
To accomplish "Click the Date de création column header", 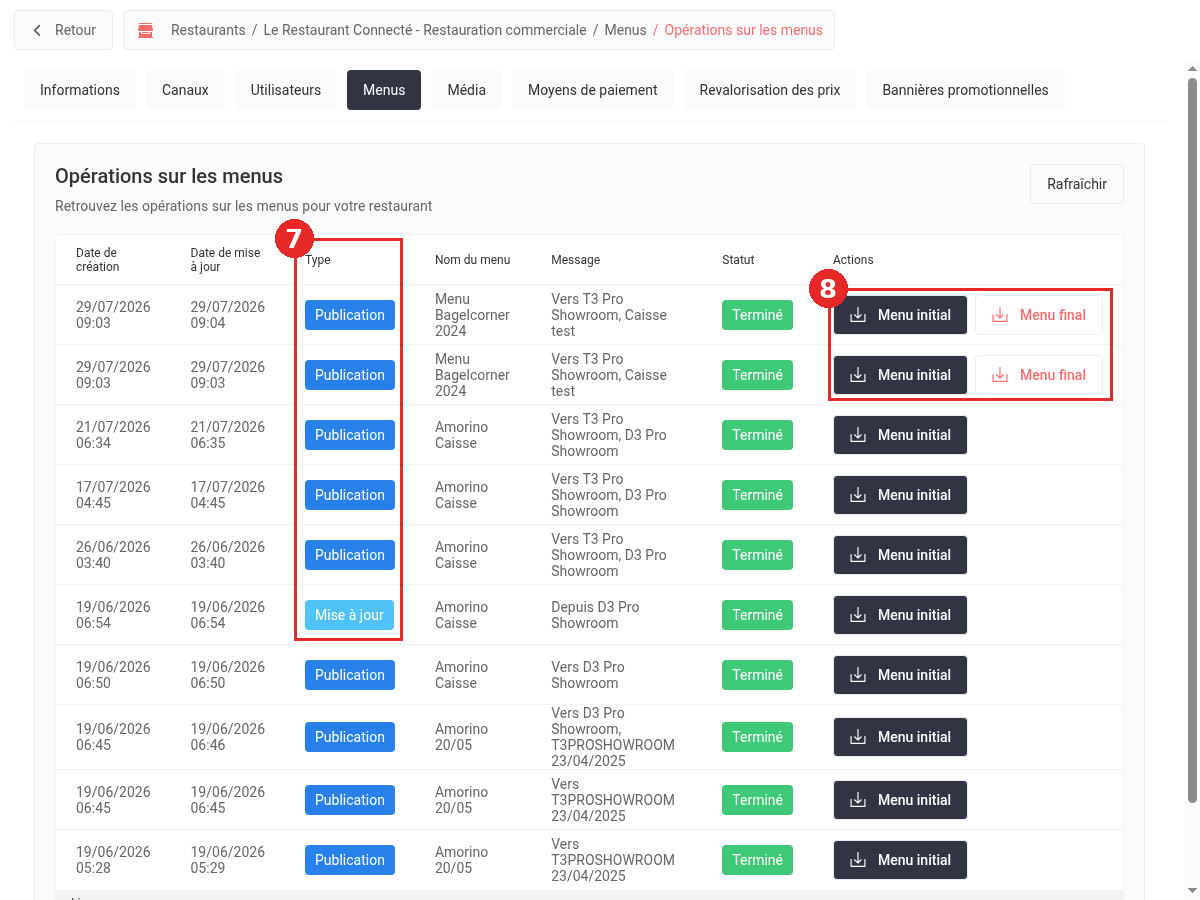I will coord(98,260).
